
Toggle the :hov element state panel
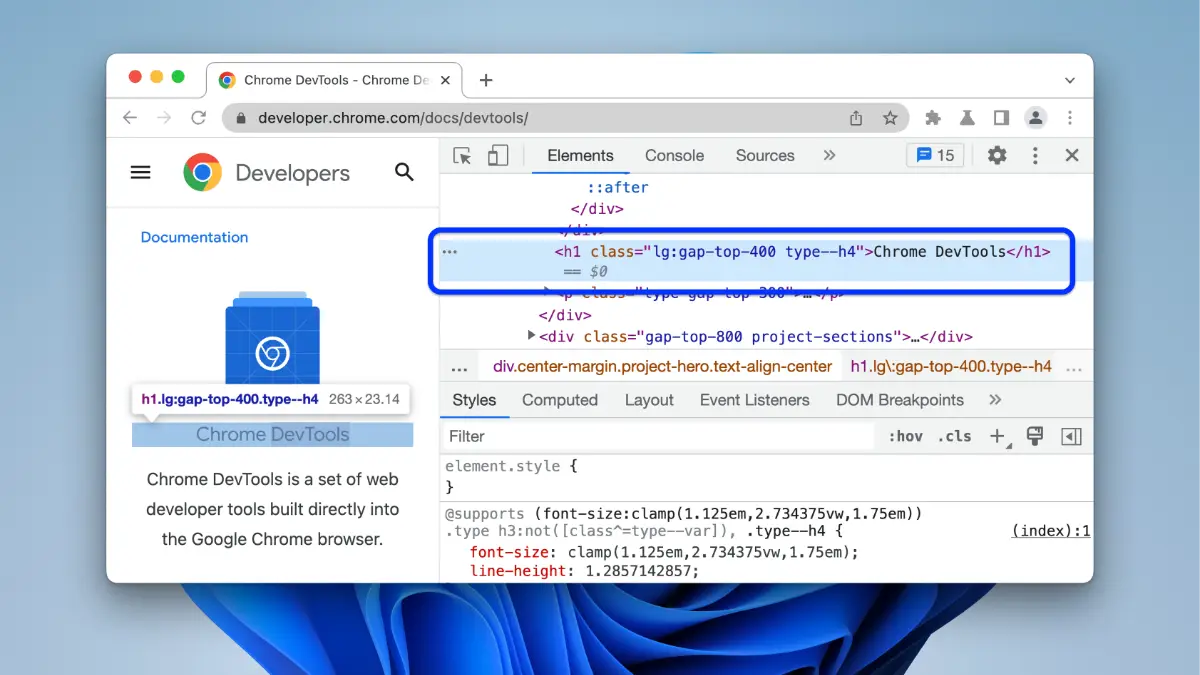(905, 436)
